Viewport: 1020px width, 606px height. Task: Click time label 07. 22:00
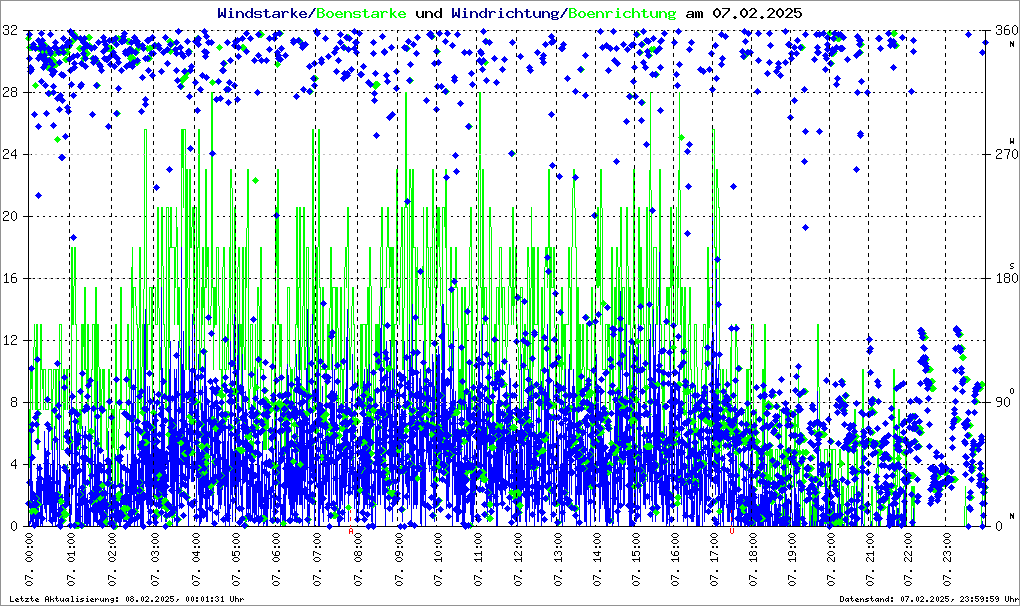click(x=907, y=560)
